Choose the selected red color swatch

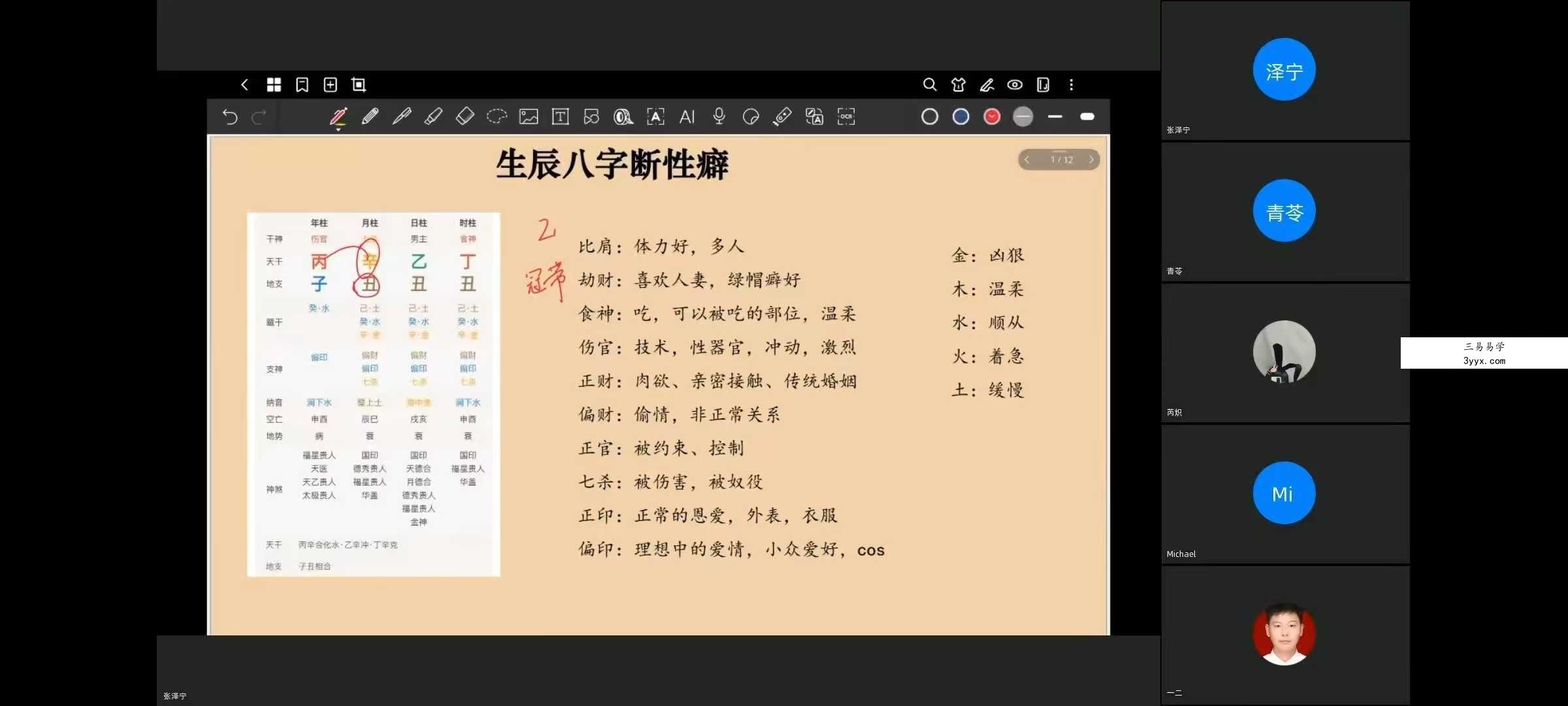pos(992,117)
